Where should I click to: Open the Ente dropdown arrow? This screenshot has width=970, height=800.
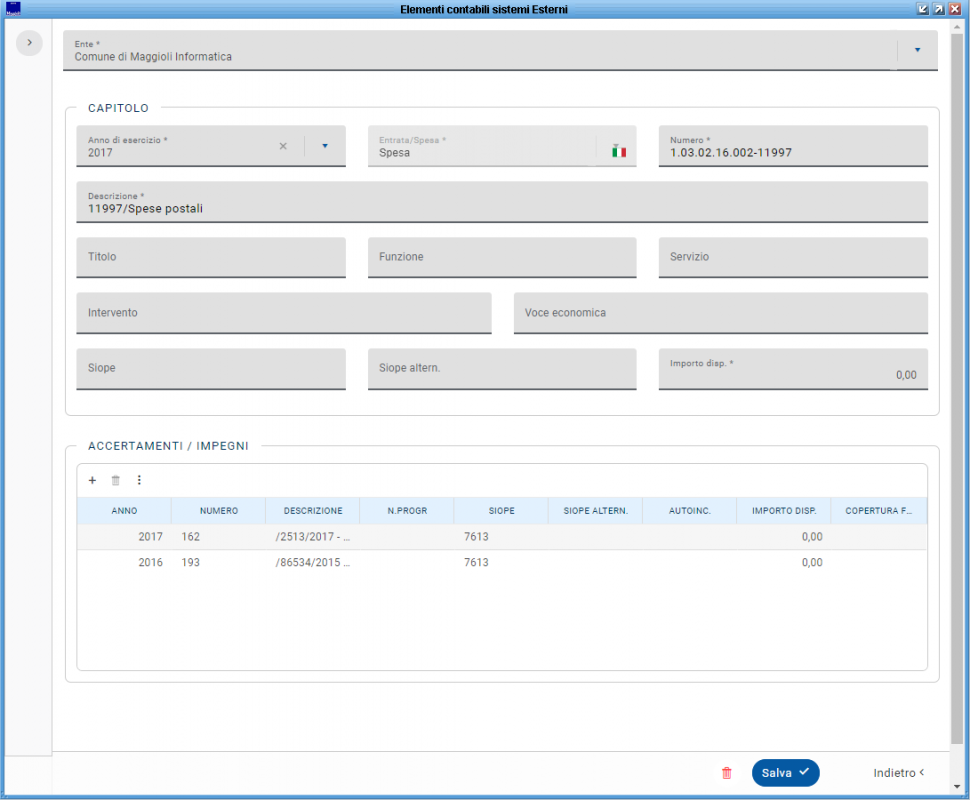[x=917, y=49]
